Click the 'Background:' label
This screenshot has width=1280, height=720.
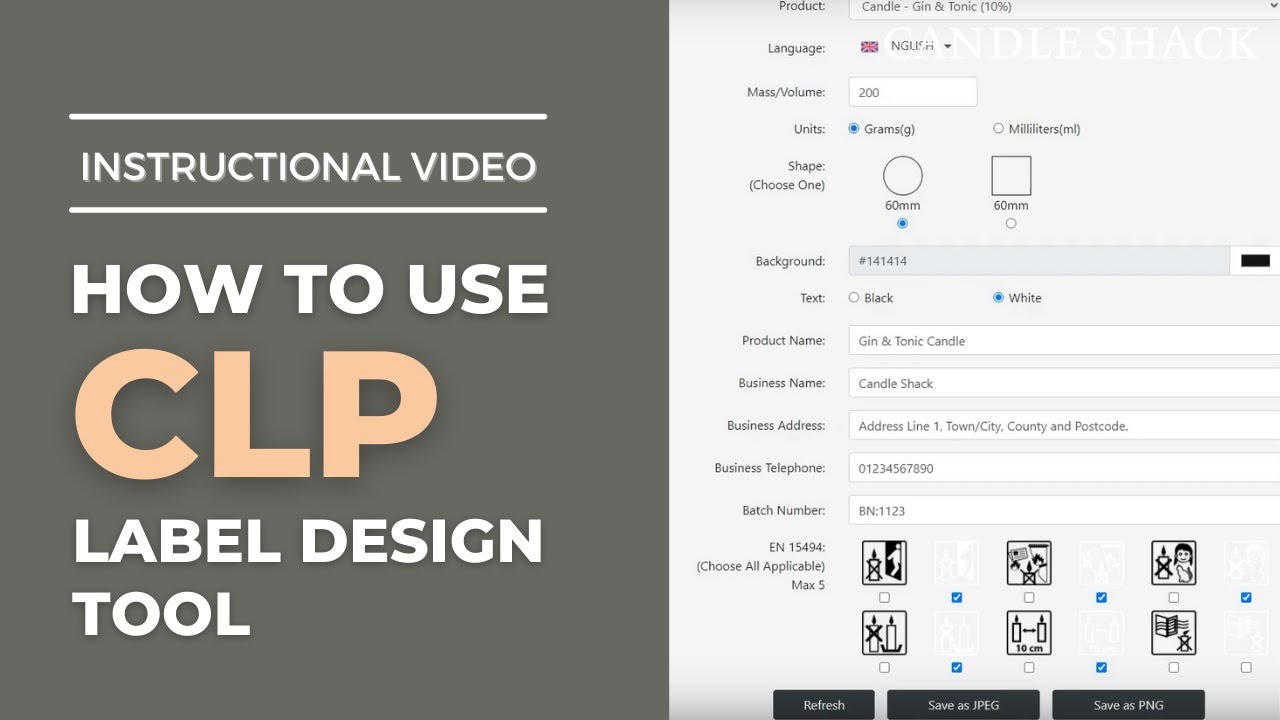pos(790,261)
